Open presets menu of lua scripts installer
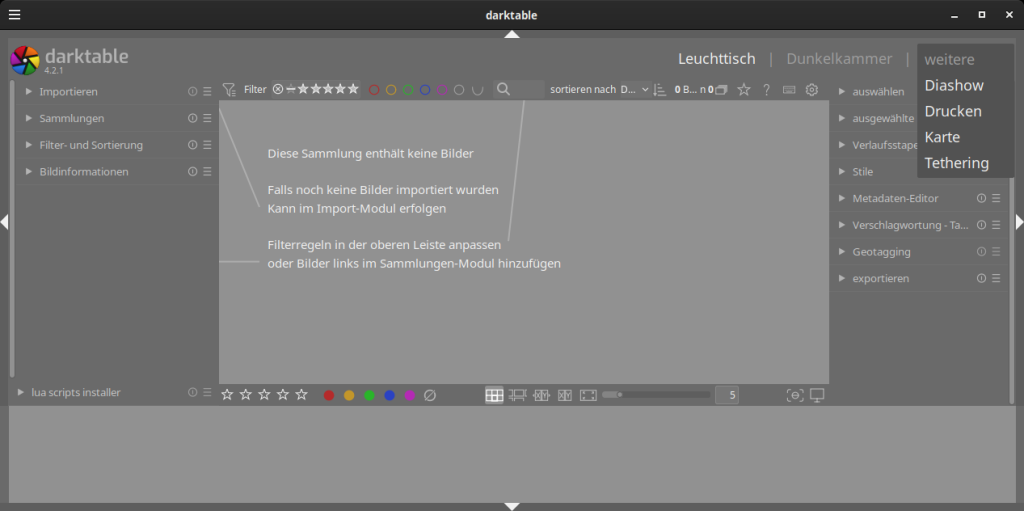 pyautogui.click(x=207, y=392)
